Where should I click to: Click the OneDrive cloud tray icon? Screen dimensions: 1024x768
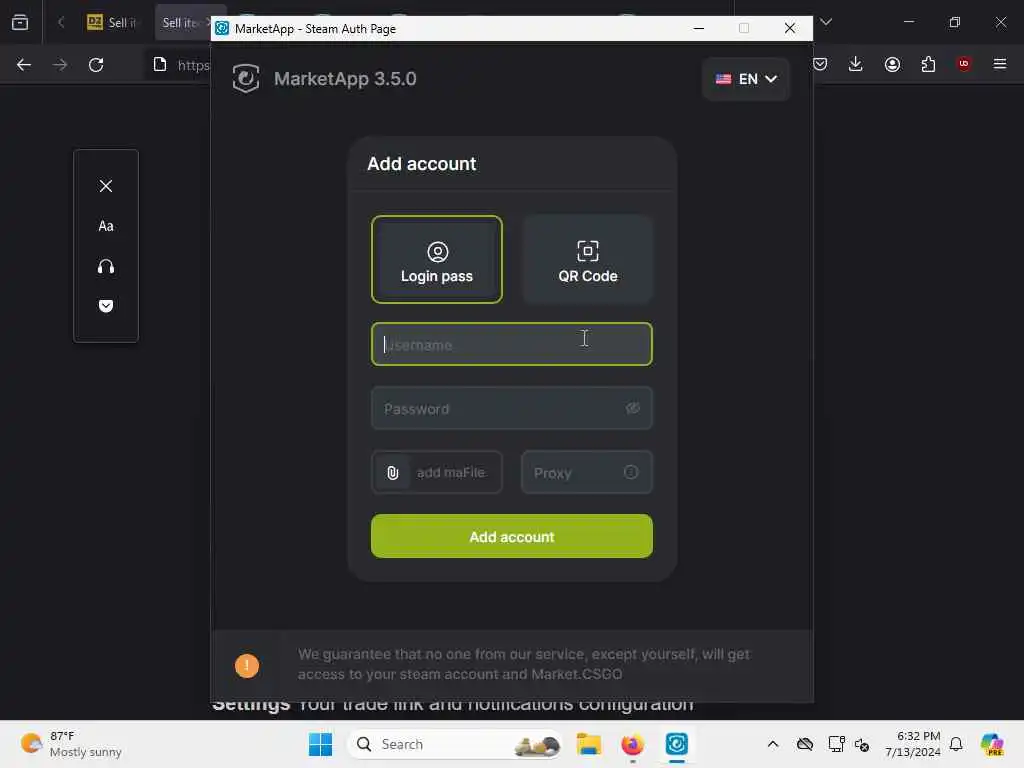tap(805, 744)
